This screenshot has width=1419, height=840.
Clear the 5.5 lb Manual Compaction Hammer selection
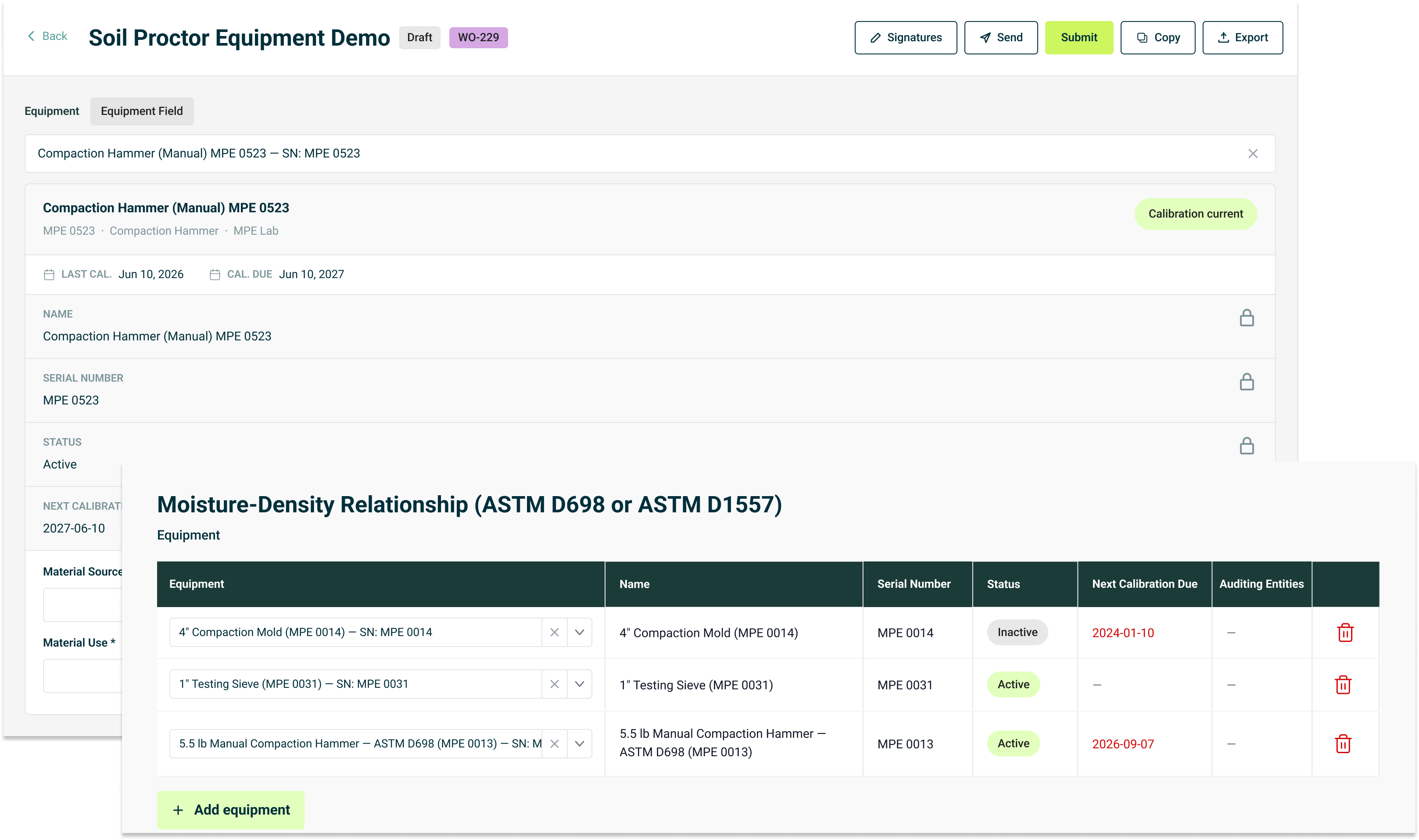tap(554, 744)
